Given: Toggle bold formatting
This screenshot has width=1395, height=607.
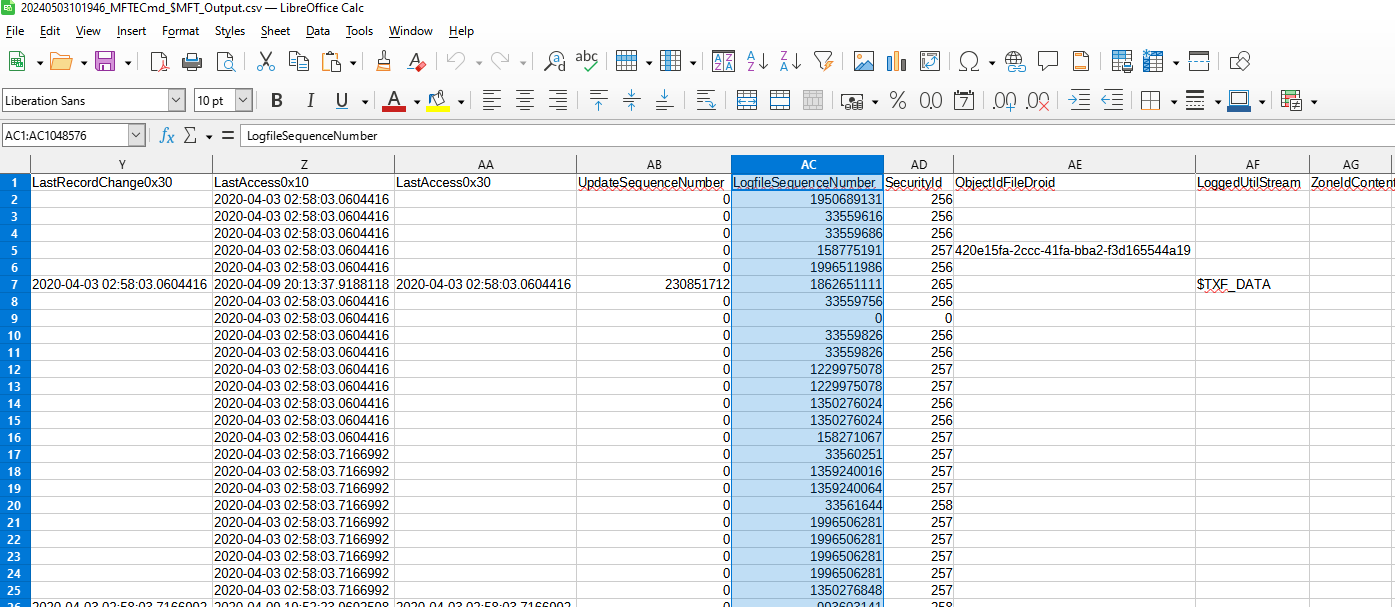Looking at the screenshot, I should point(277,101).
